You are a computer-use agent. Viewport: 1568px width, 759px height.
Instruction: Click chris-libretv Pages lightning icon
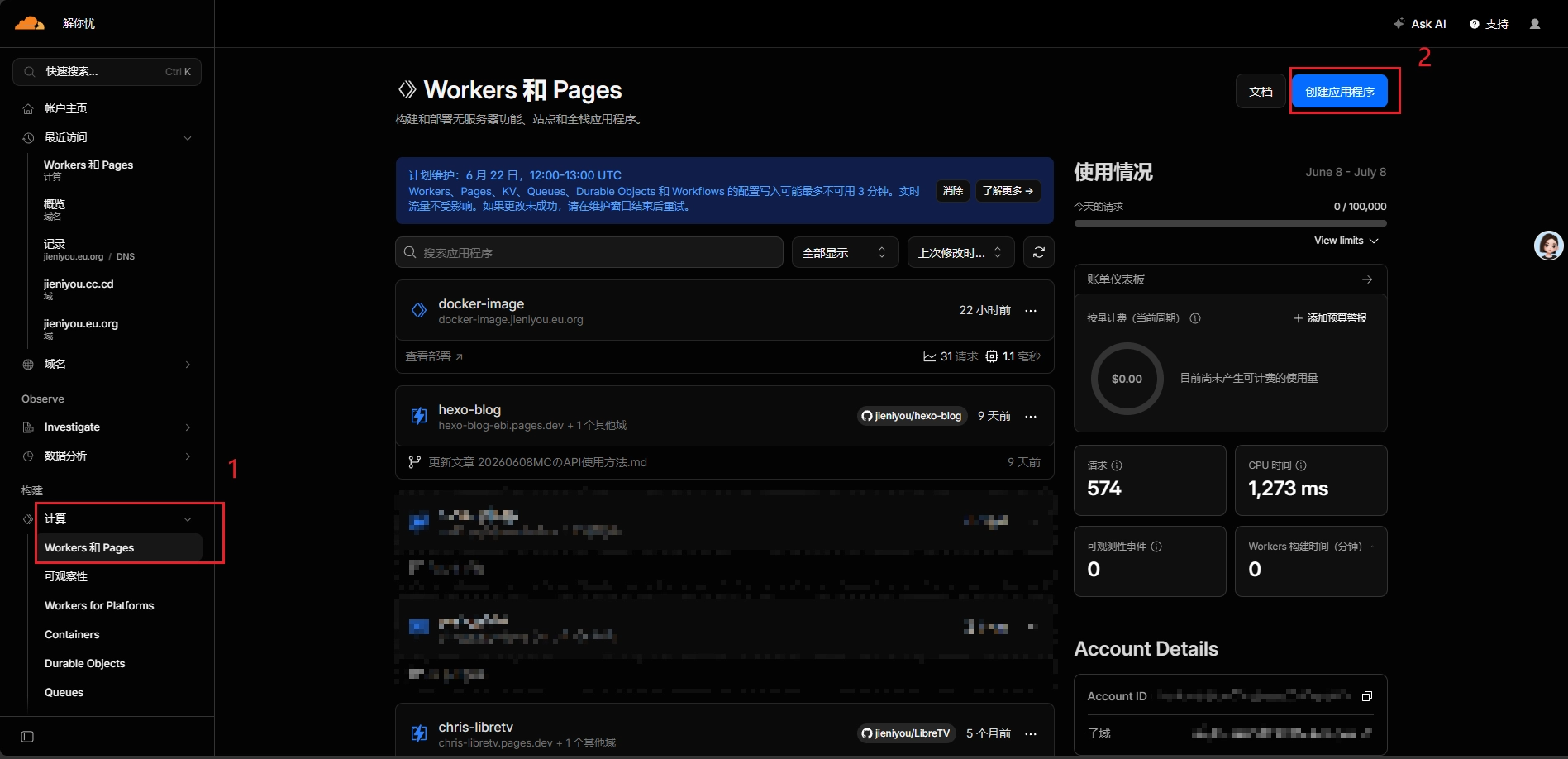click(x=419, y=733)
